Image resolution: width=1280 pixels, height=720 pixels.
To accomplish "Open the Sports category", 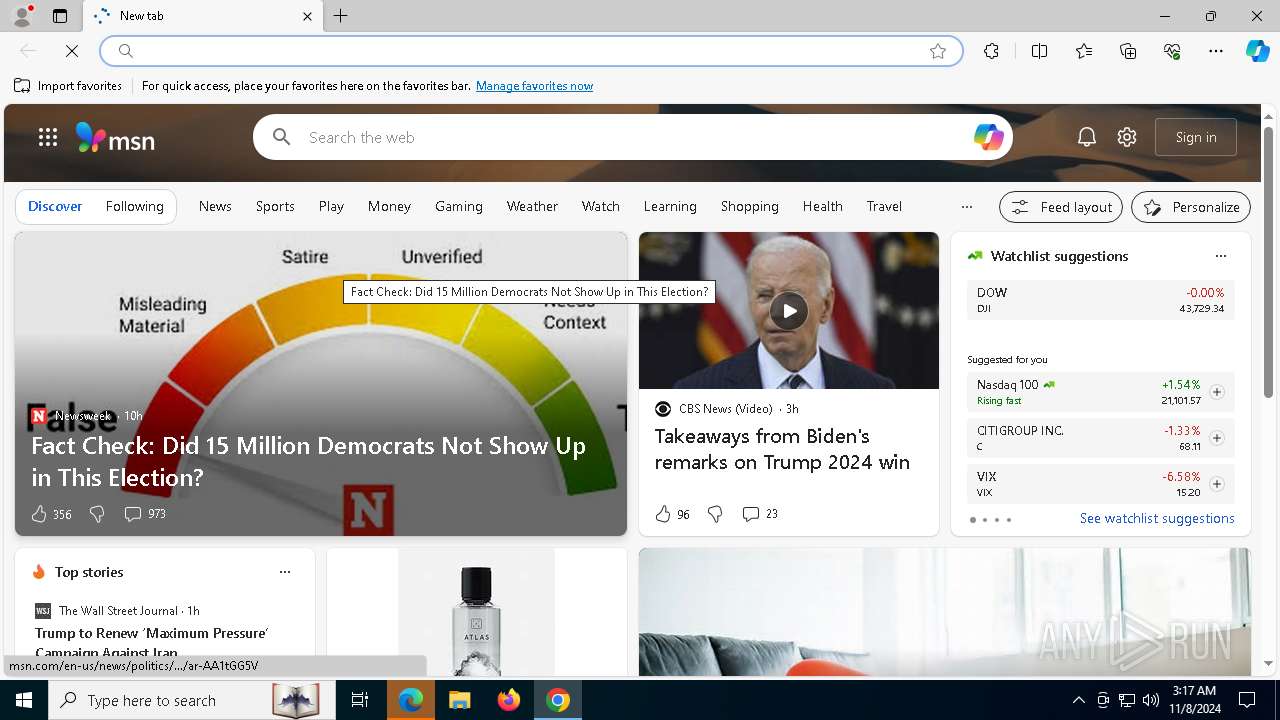I will (x=275, y=206).
